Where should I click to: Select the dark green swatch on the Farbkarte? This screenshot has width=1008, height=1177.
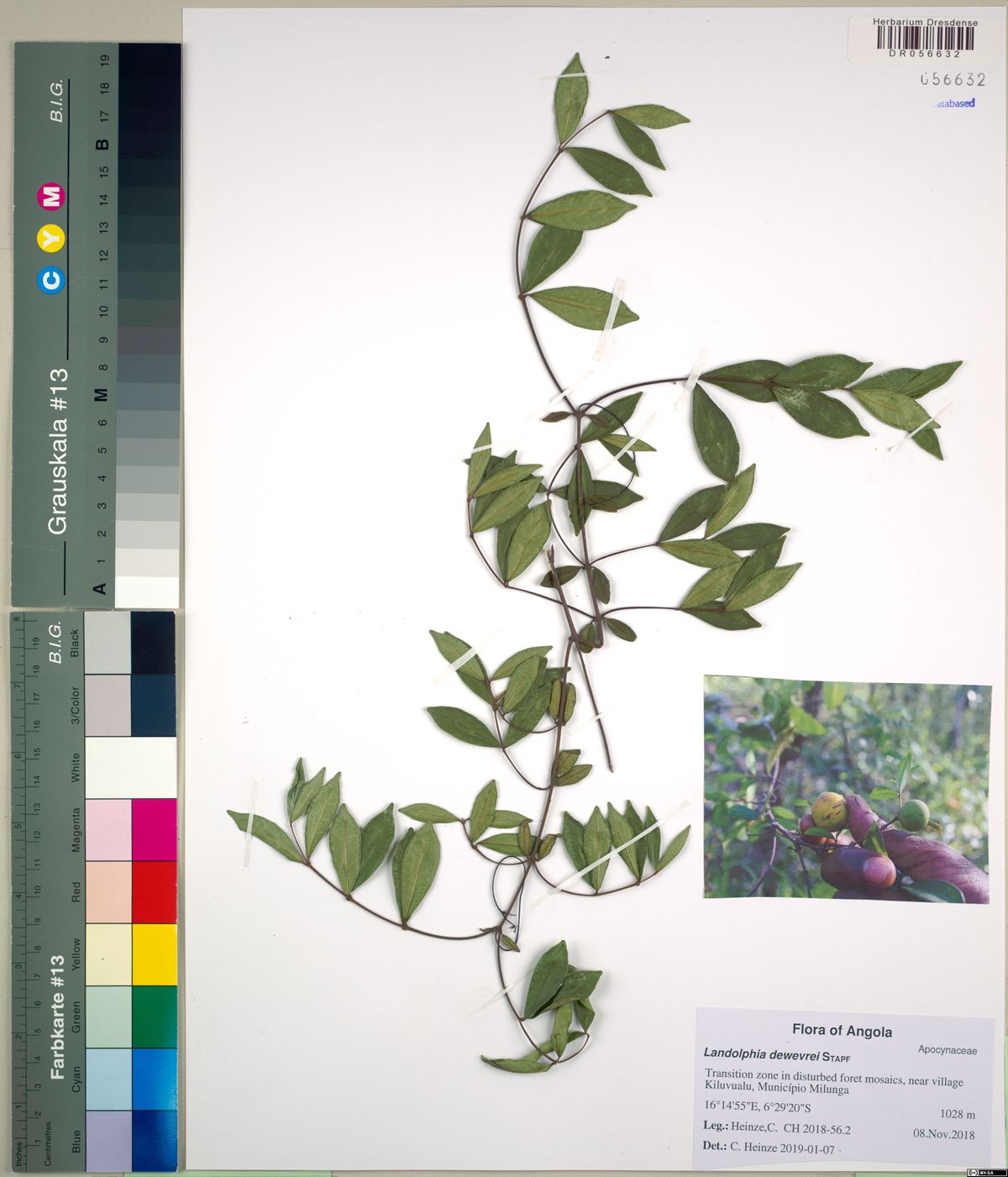coord(154,1016)
